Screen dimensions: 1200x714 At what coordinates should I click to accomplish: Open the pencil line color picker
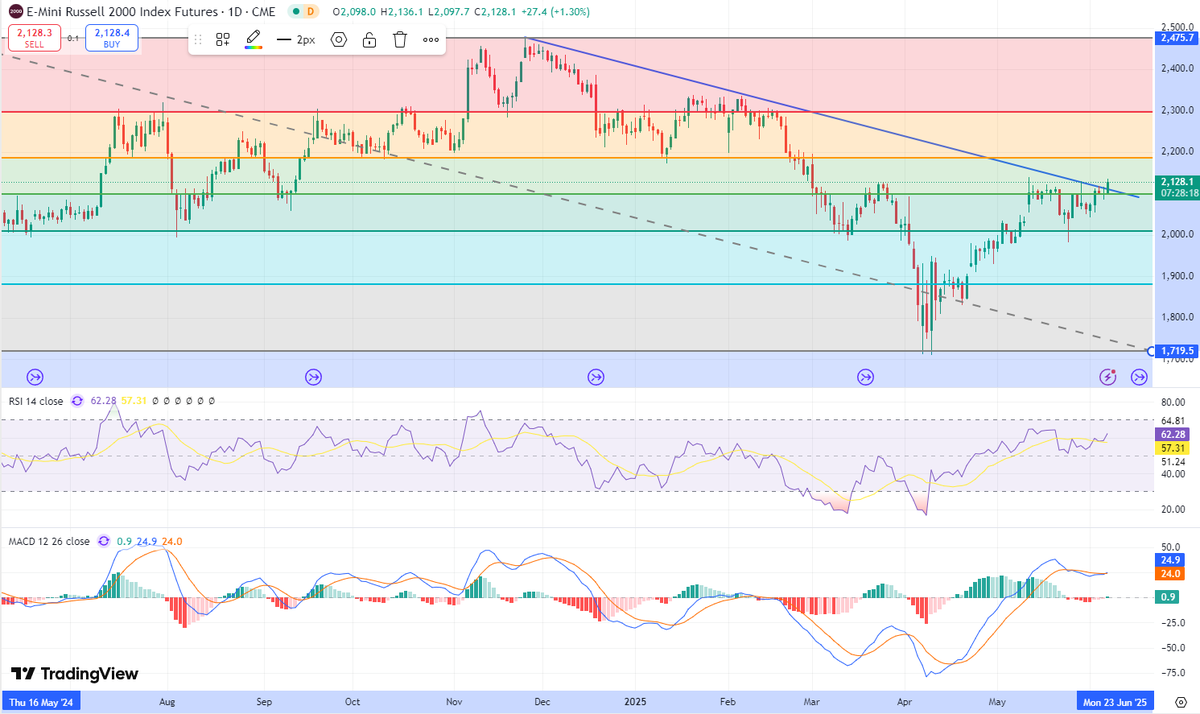[254, 40]
